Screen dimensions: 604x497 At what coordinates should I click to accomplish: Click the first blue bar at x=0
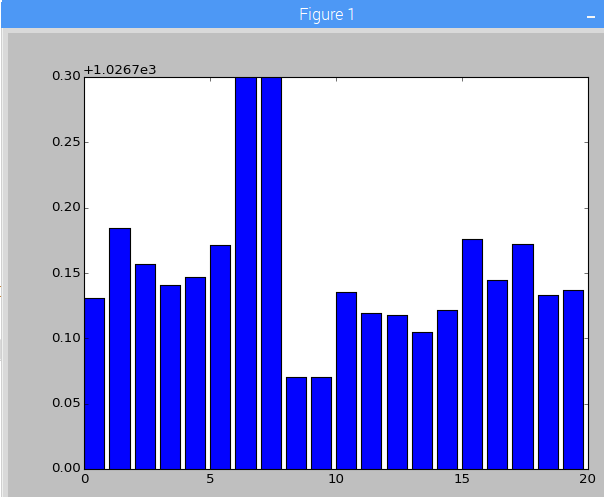tap(95, 383)
